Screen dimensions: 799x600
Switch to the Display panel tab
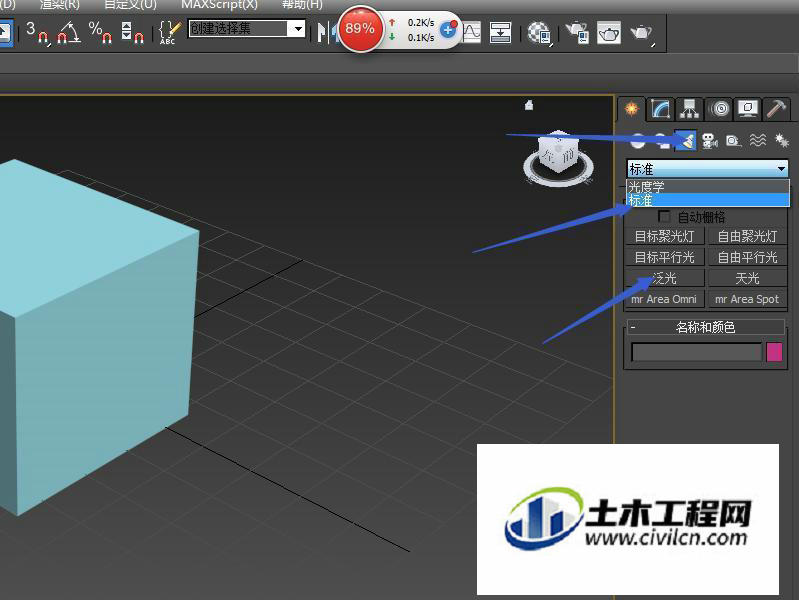point(748,109)
